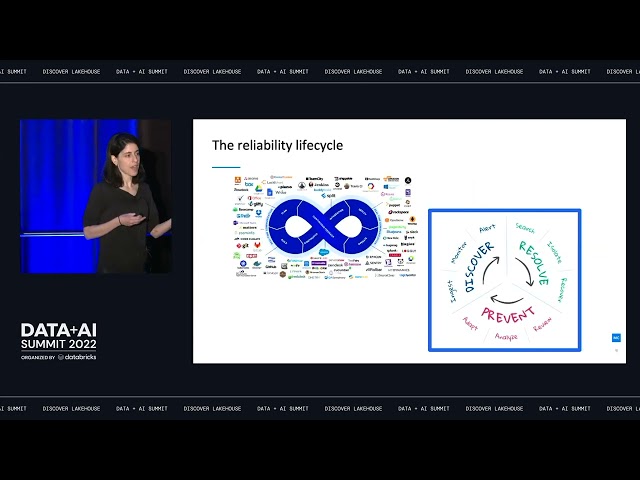Screen dimensions: 640x480
Task: Click the Docker whale logo
Action: click(257, 264)
